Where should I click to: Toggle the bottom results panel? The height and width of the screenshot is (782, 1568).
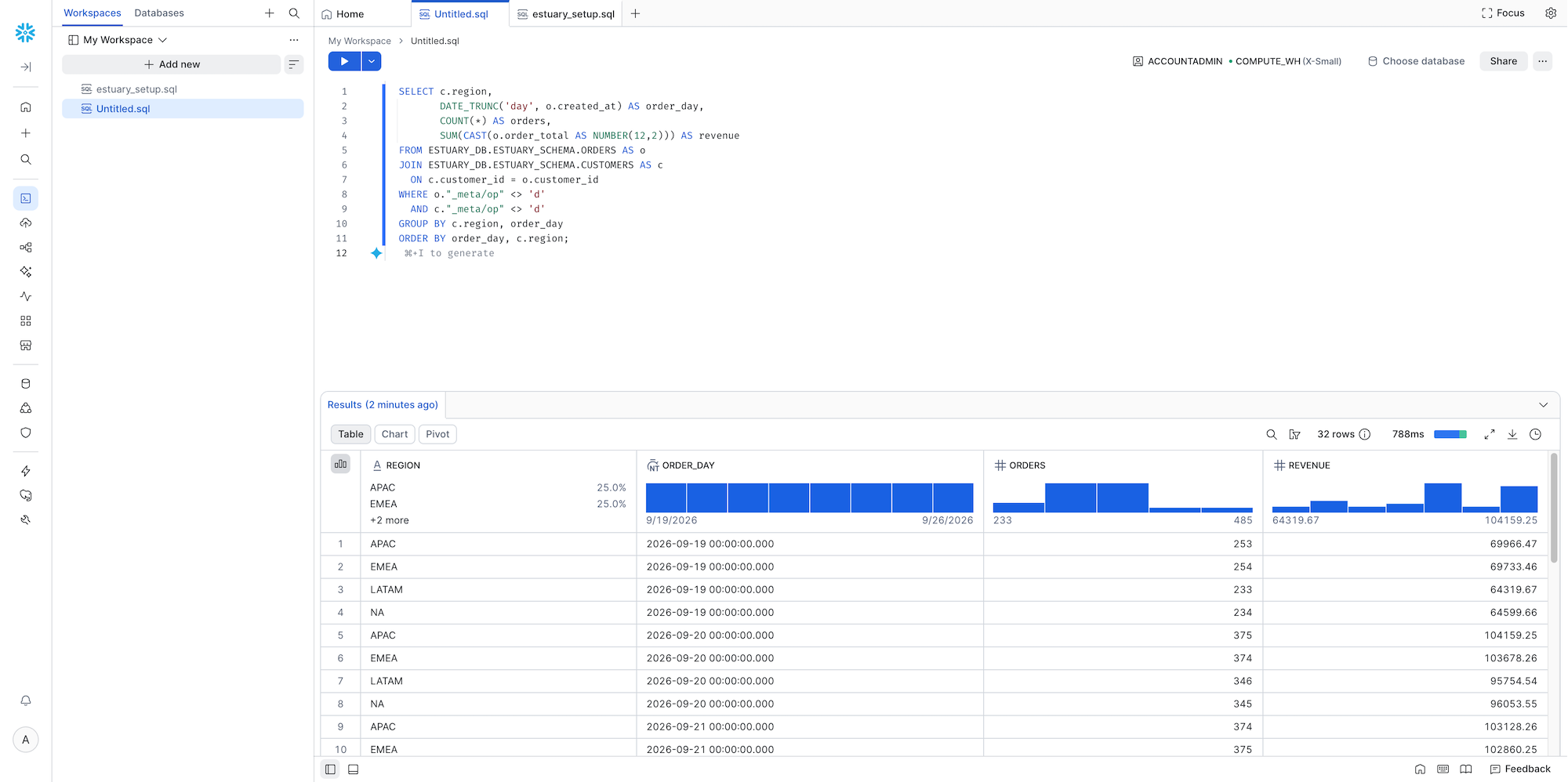tap(354, 769)
